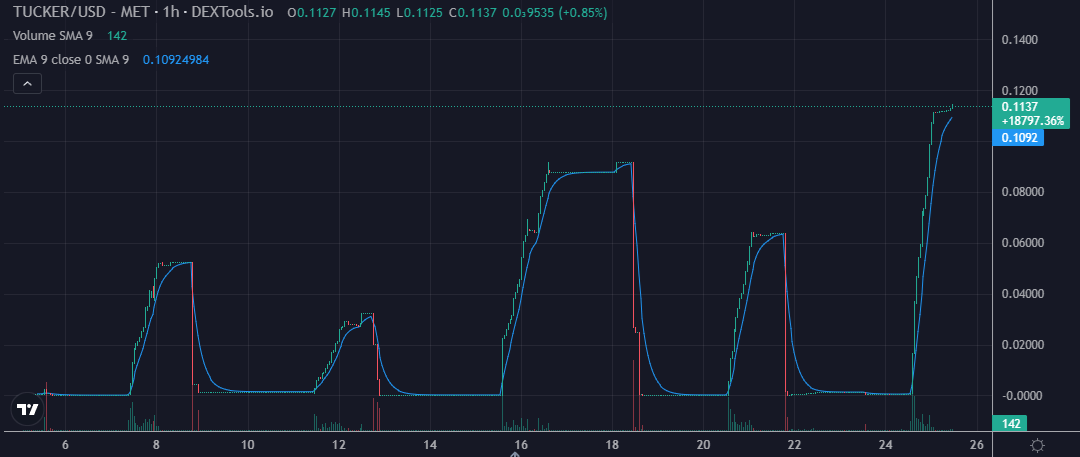Image resolution: width=1080 pixels, height=457 pixels.
Task: Click date label 6 on time axis
Action: point(65,445)
